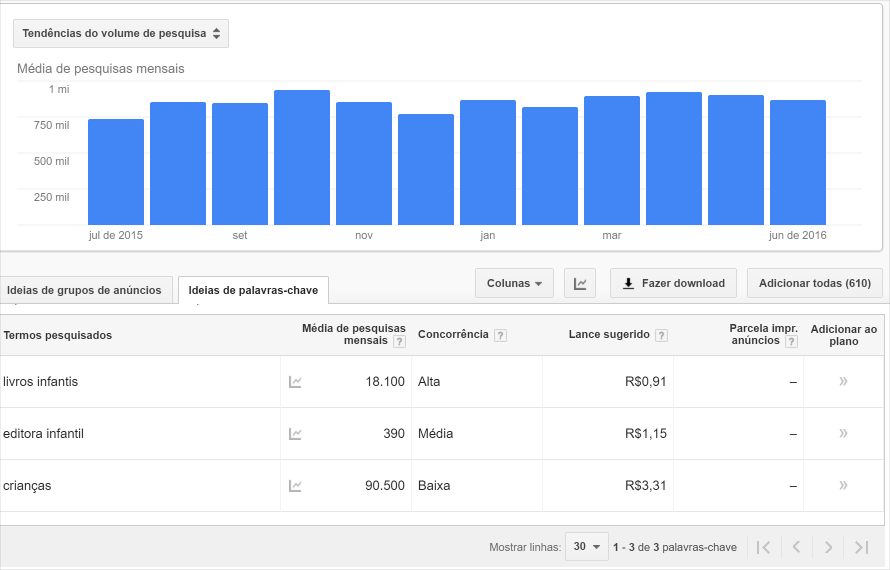The height and width of the screenshot is (570, 890).
Task: Click the 'livros infantis' keyword
Action: [x=40, y=382]
